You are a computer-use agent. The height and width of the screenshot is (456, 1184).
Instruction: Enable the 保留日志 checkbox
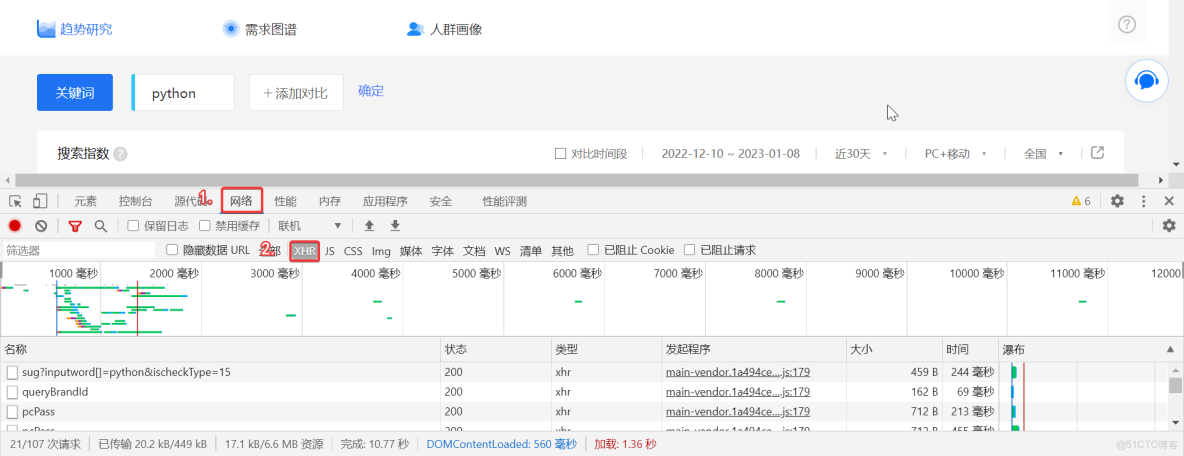coord(133,226)
